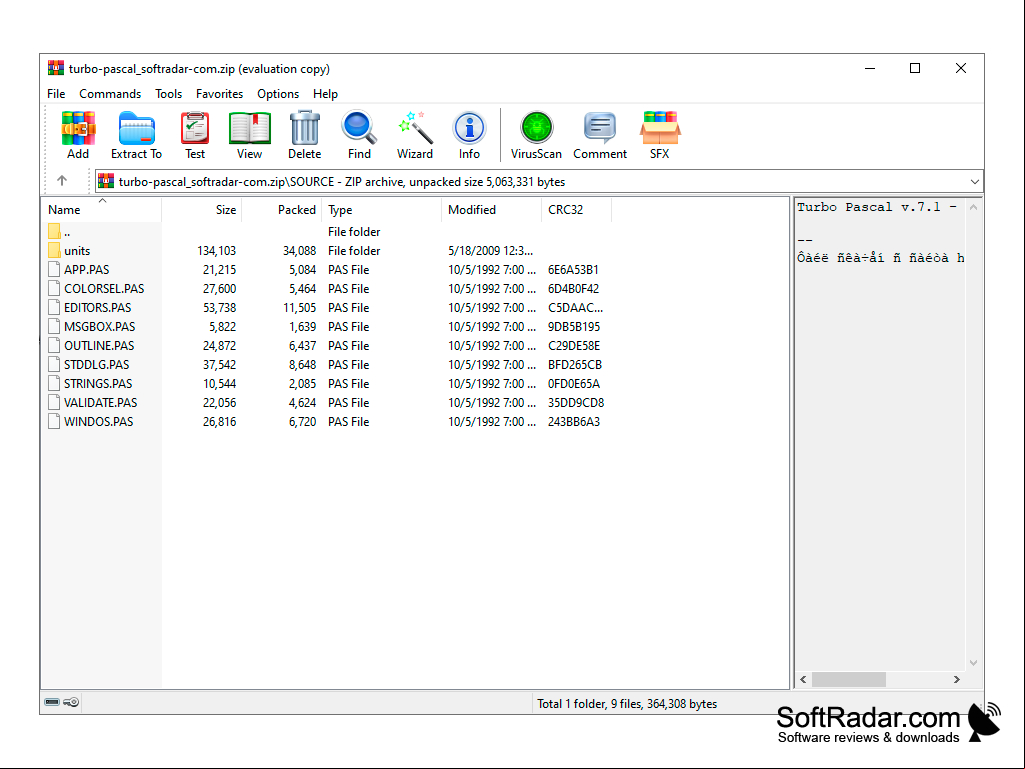1025x769 pixels.
Task: Click the STDDLG.PAS file icon
Action: [54, 364]
